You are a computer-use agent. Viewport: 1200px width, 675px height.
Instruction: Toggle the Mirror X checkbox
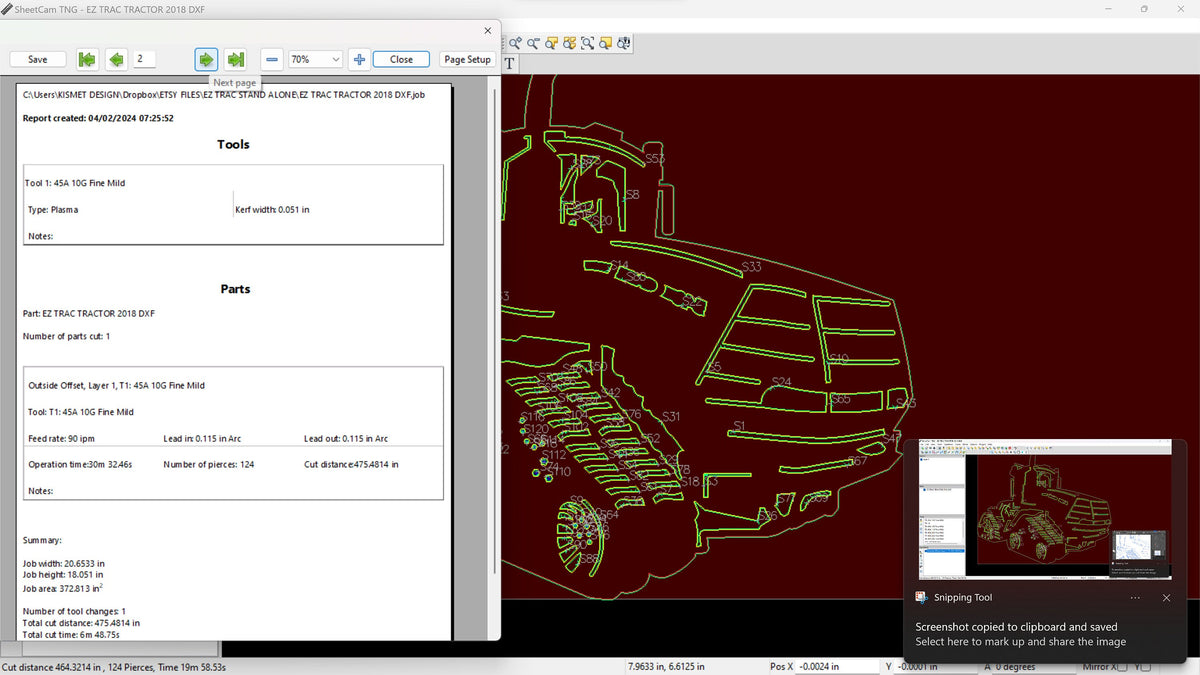tap(1123, 667)
